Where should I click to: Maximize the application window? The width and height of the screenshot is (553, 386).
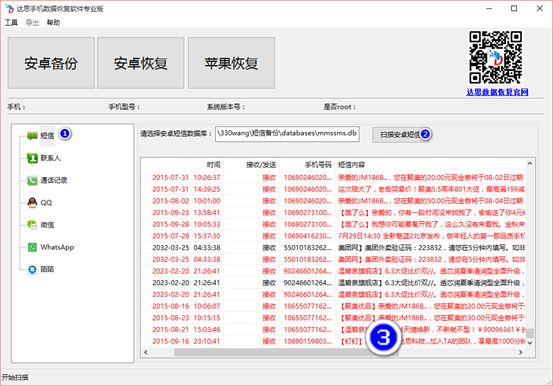pos(514,8)
